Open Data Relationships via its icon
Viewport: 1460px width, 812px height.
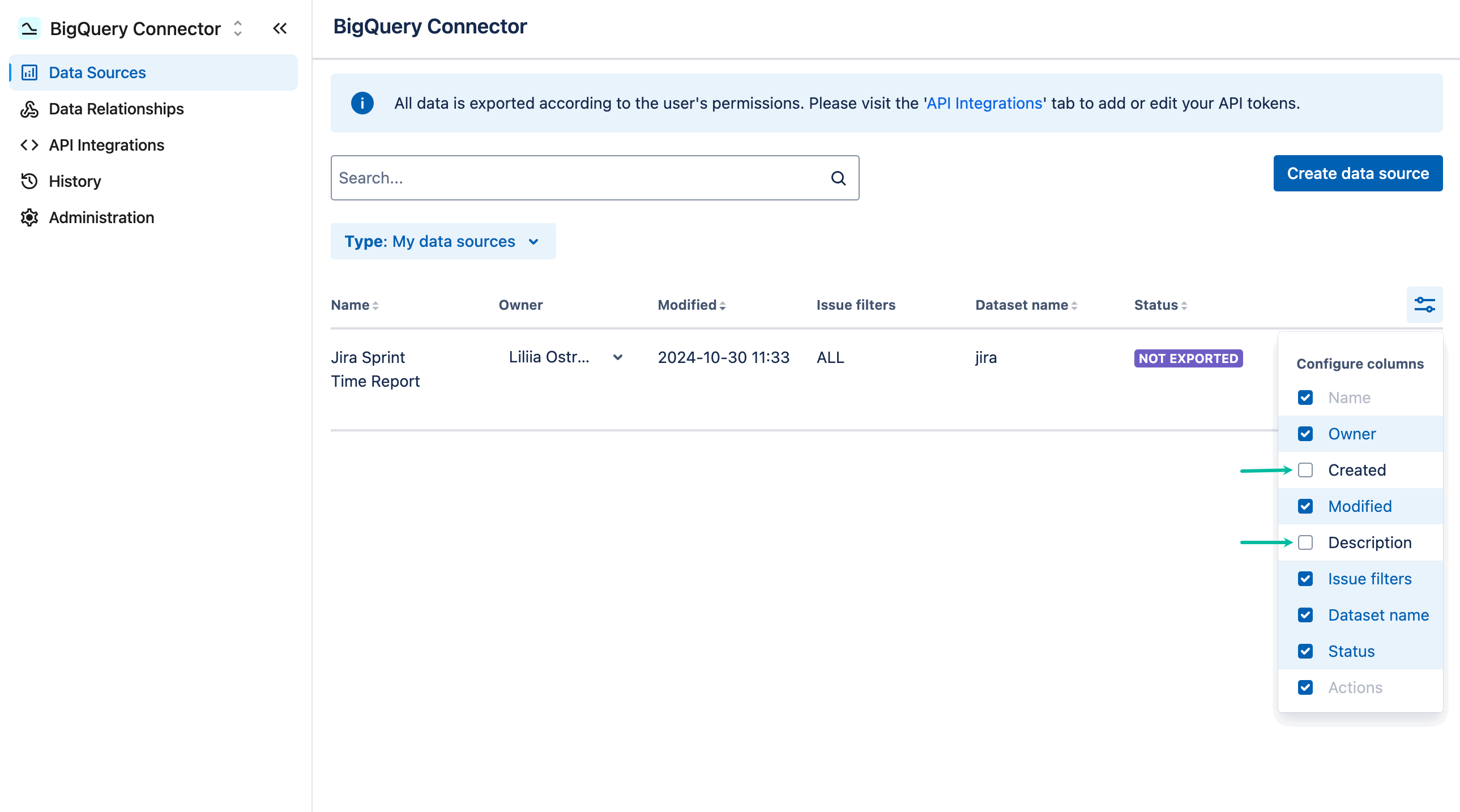[x=29, y=109]
